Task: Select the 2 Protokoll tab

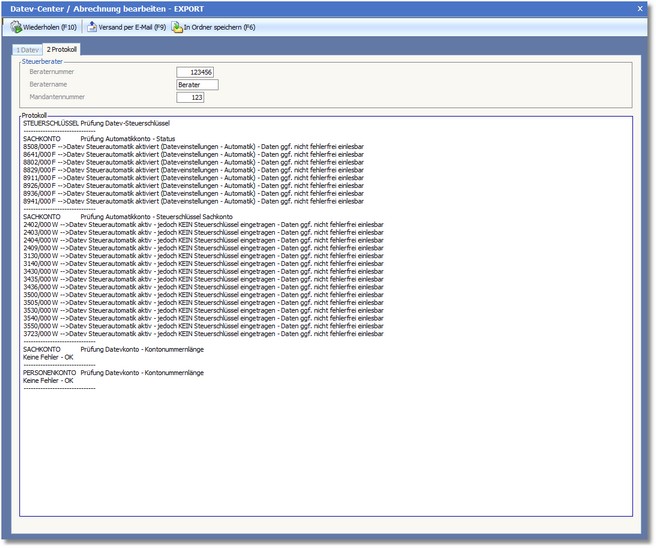Action: (62, 49)
